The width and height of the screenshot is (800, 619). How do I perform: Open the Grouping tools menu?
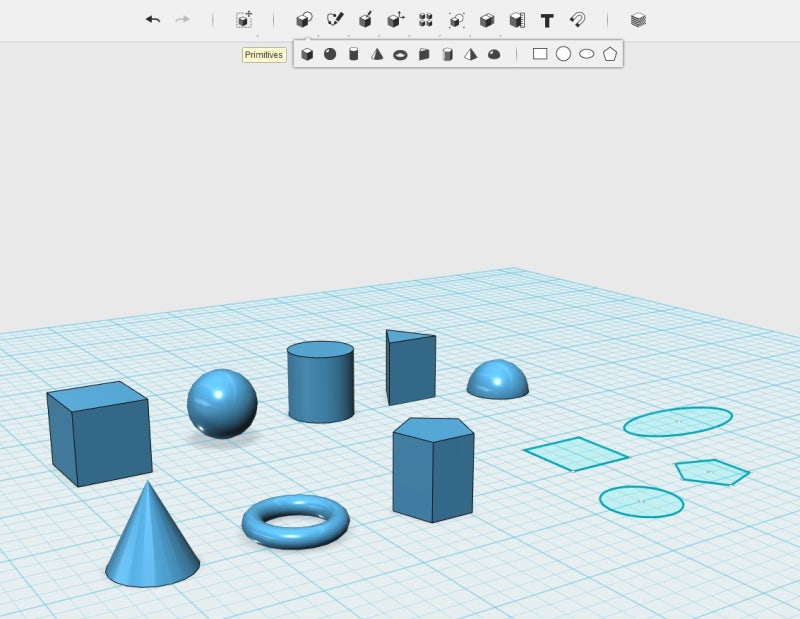tap(456, 20)
